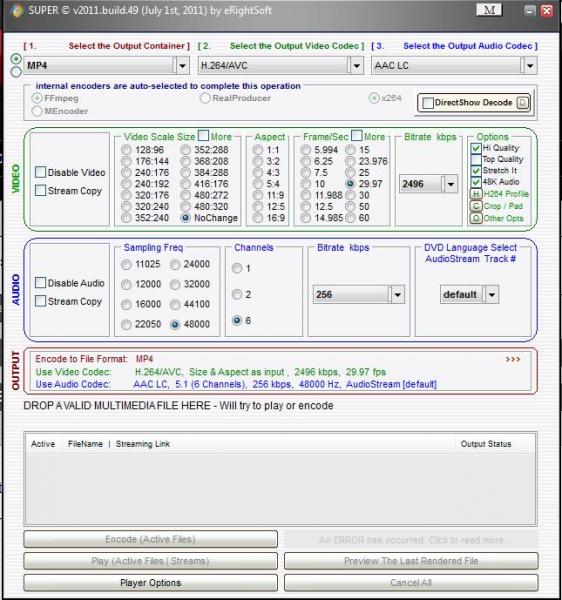Open the Crop / Pad settings icon
This screenshot has height=600, width=562.
pos(476,206)
